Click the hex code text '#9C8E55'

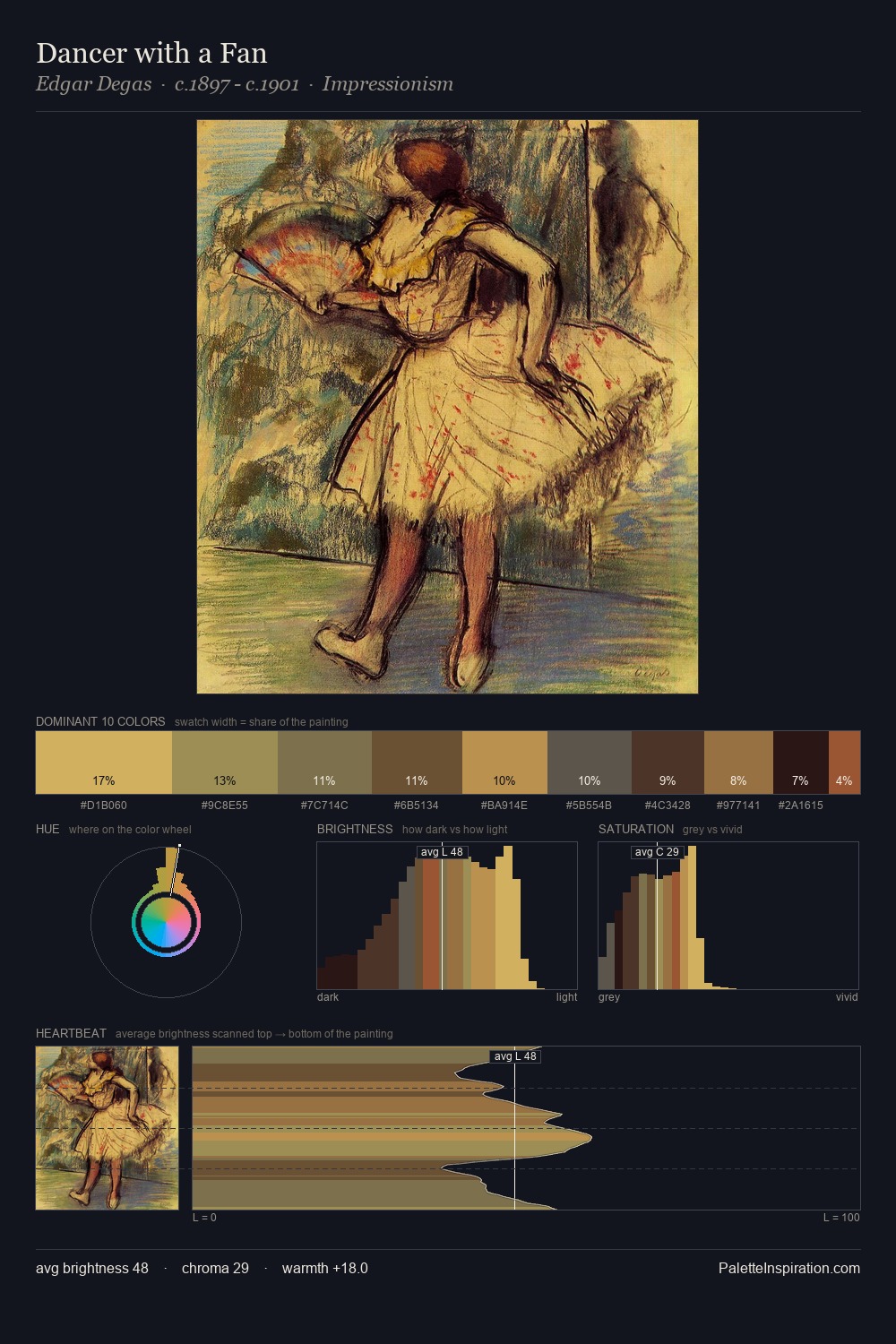pyautogui.click(x=225, y=806)
